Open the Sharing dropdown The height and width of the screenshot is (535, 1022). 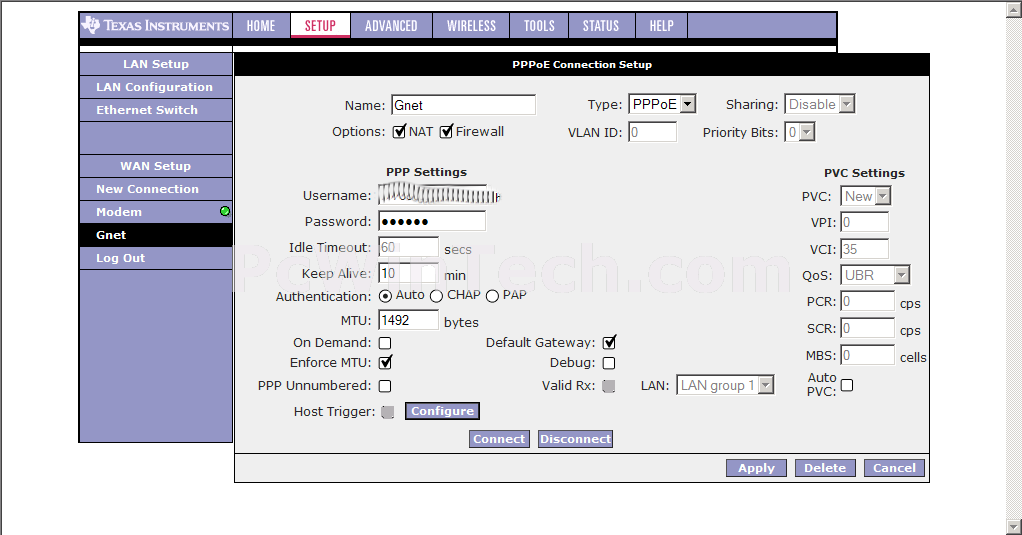coord(819,104)
